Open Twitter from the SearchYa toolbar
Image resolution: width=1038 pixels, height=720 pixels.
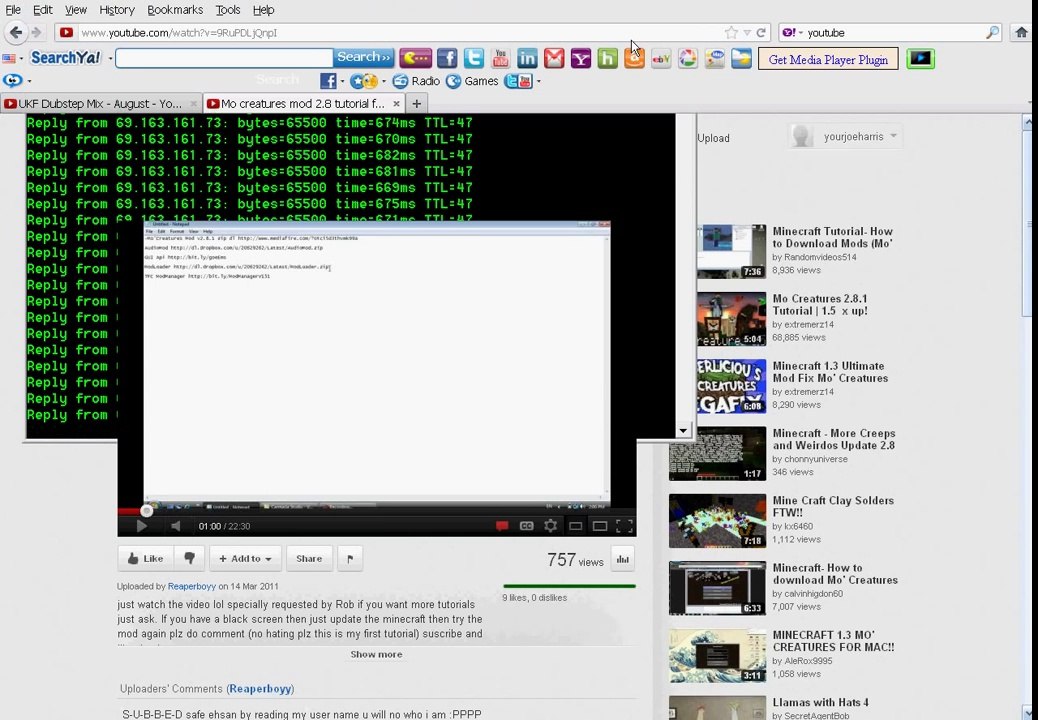click(473, 58)
